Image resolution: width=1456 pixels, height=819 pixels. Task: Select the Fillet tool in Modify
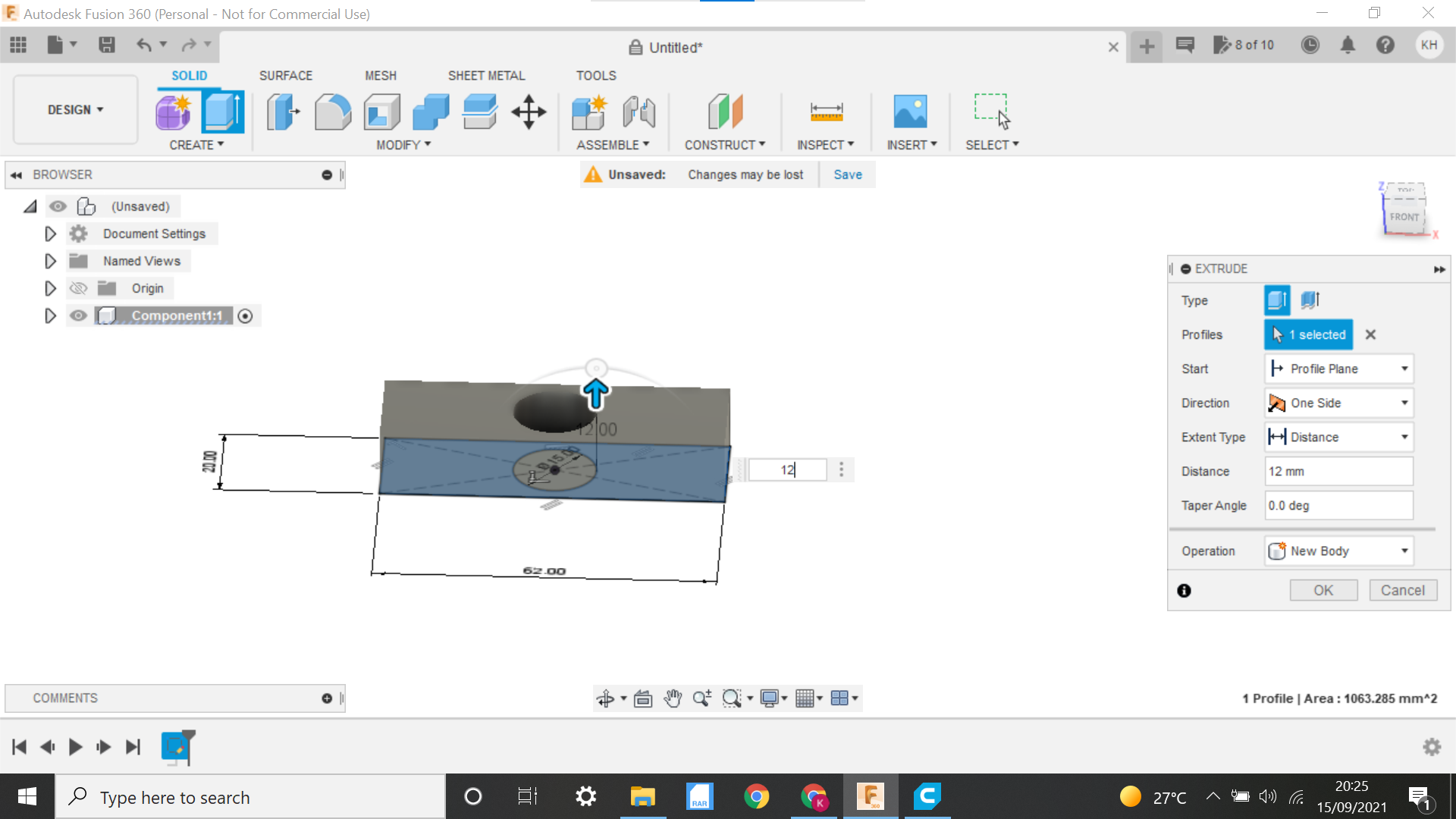pos(333,111)
